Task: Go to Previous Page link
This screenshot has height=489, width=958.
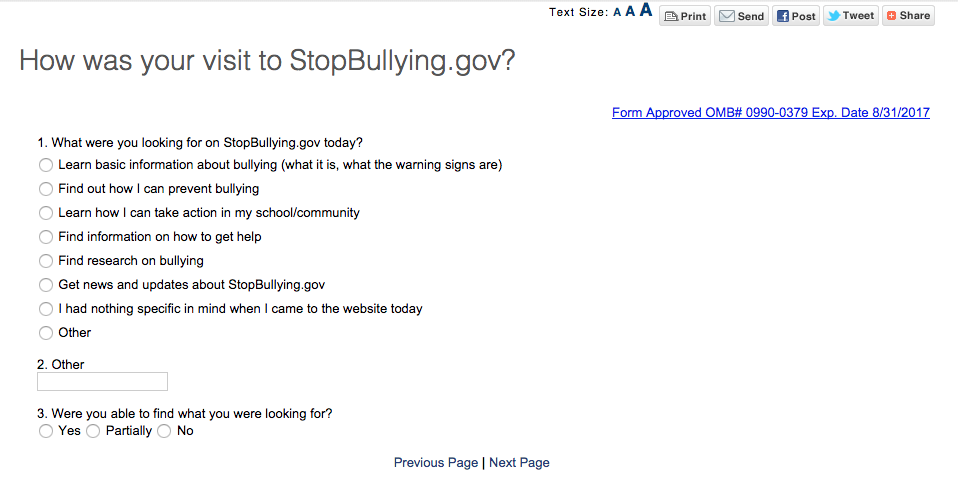Action: pyautogui.click(x=436, y=463)
